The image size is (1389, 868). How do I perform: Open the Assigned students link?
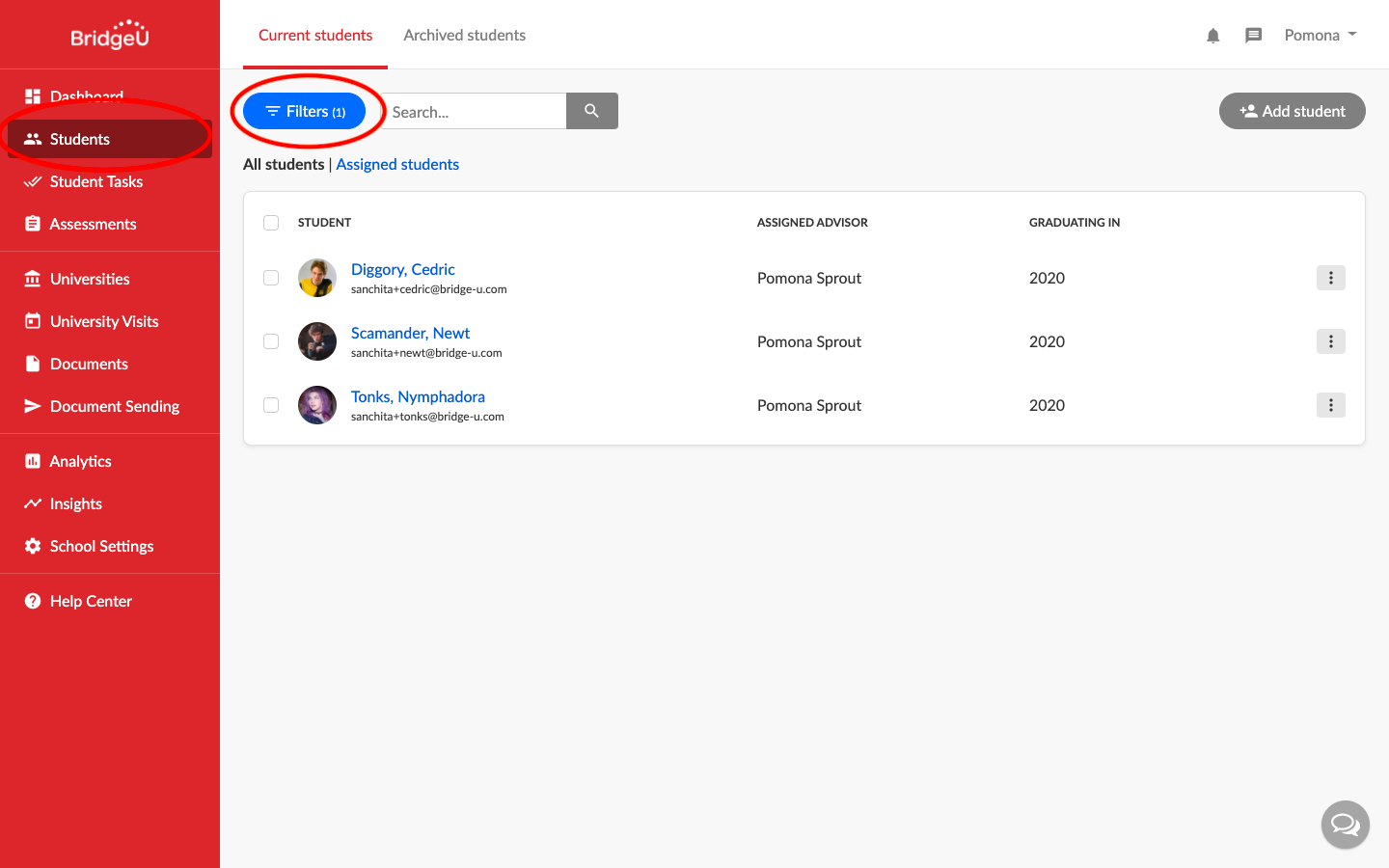397,164
